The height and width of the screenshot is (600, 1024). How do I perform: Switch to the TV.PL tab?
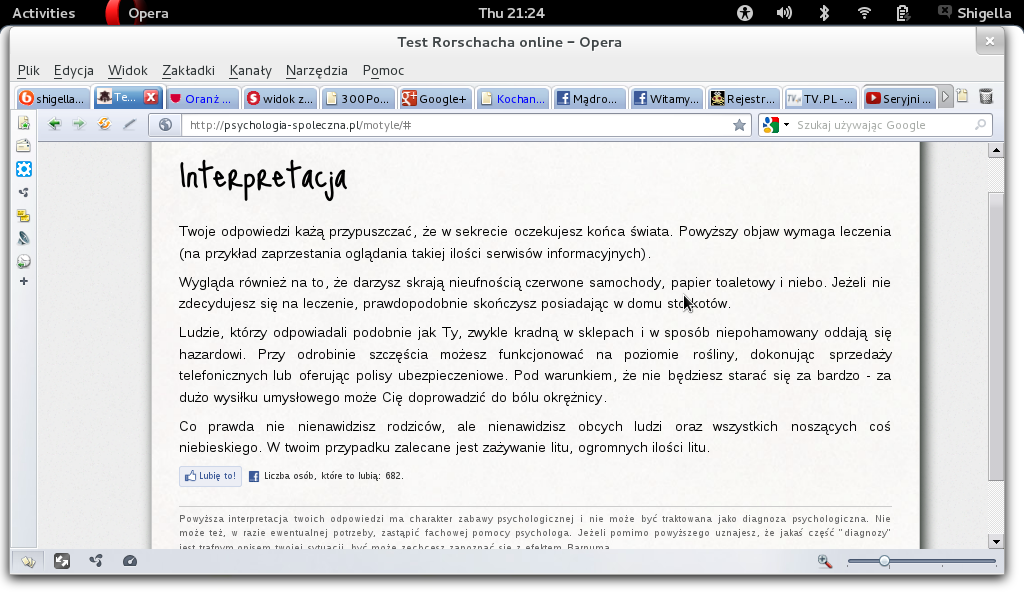[x=821, y=99]
